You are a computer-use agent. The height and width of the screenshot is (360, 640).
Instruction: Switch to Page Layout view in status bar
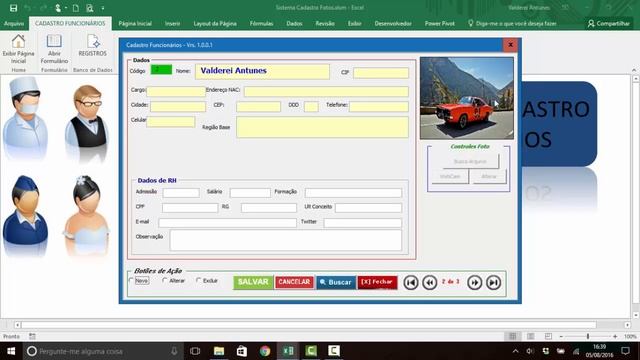[530, 336]
